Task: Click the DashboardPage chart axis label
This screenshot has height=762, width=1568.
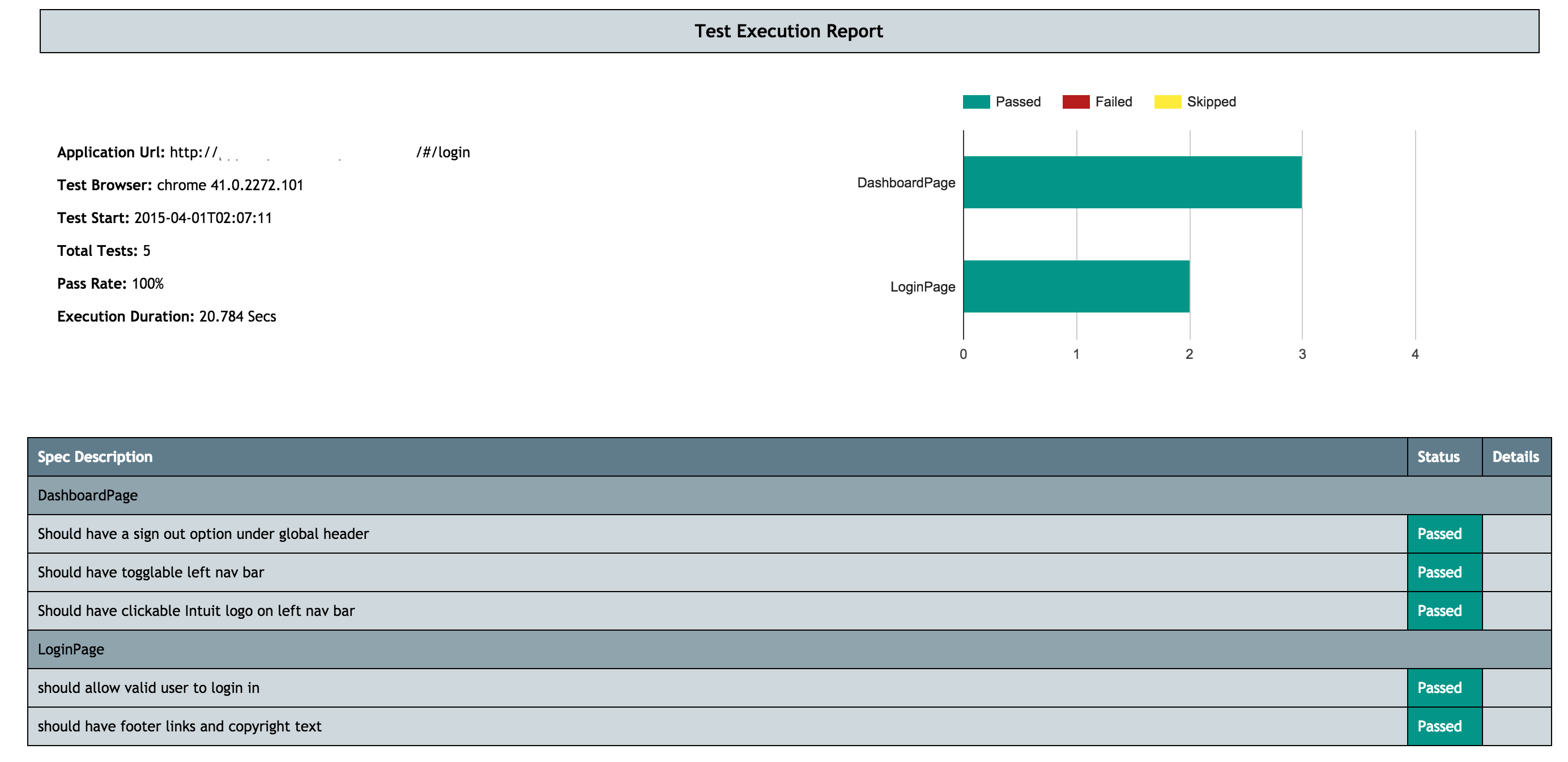Action: pyautogui.click(x=905, y=182)
